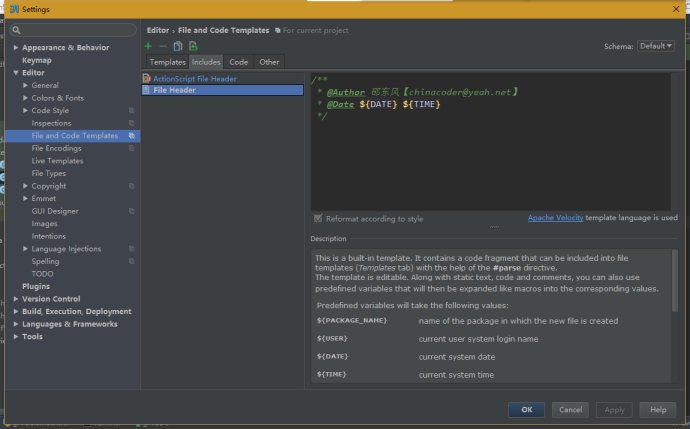Screen dimensions: 690x429
Task: Expand Language Injections node arrow
Action: pyautogui.click(x=25, y=249)
